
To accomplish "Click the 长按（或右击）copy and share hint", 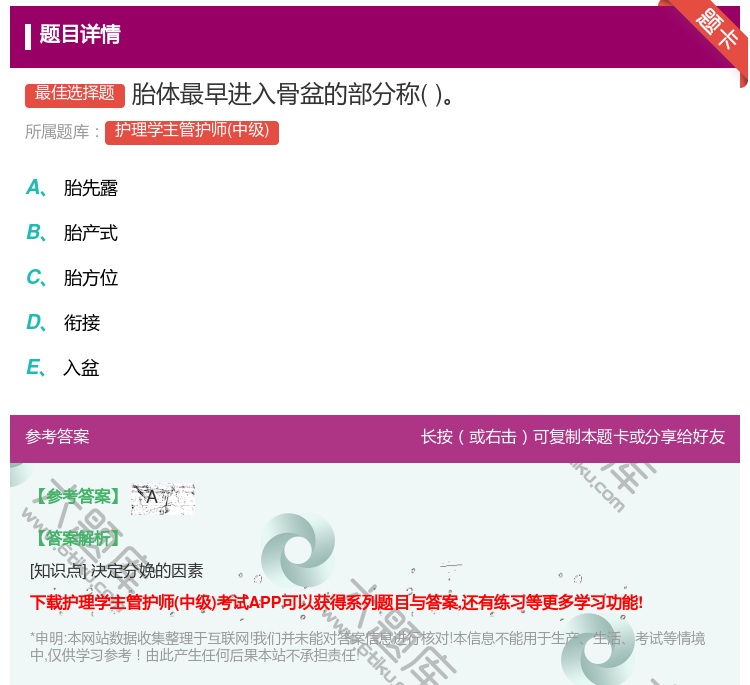I will click(x=573, y=437).
